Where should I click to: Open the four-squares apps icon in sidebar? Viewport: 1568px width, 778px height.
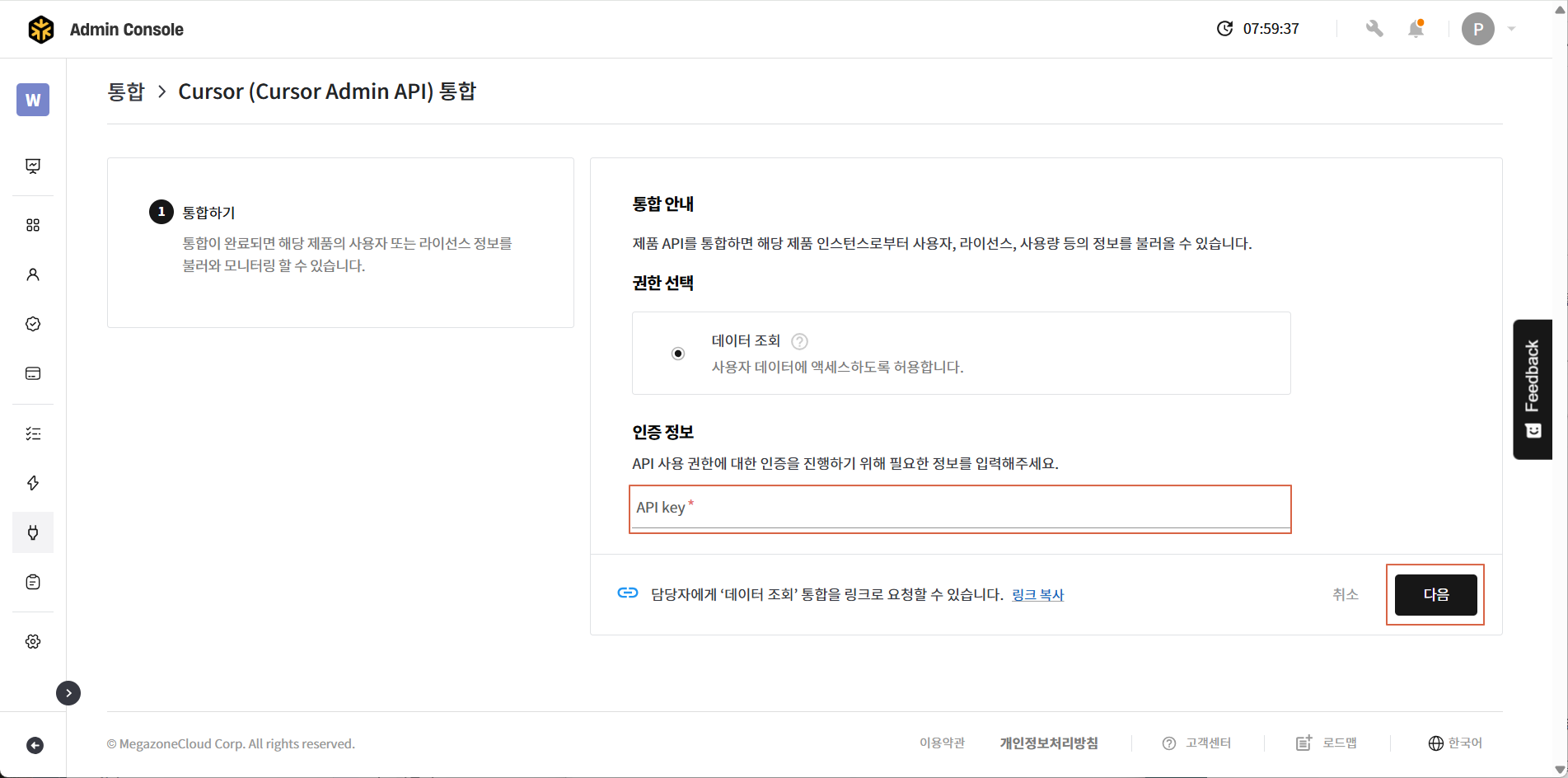click(x=33, y=225)
